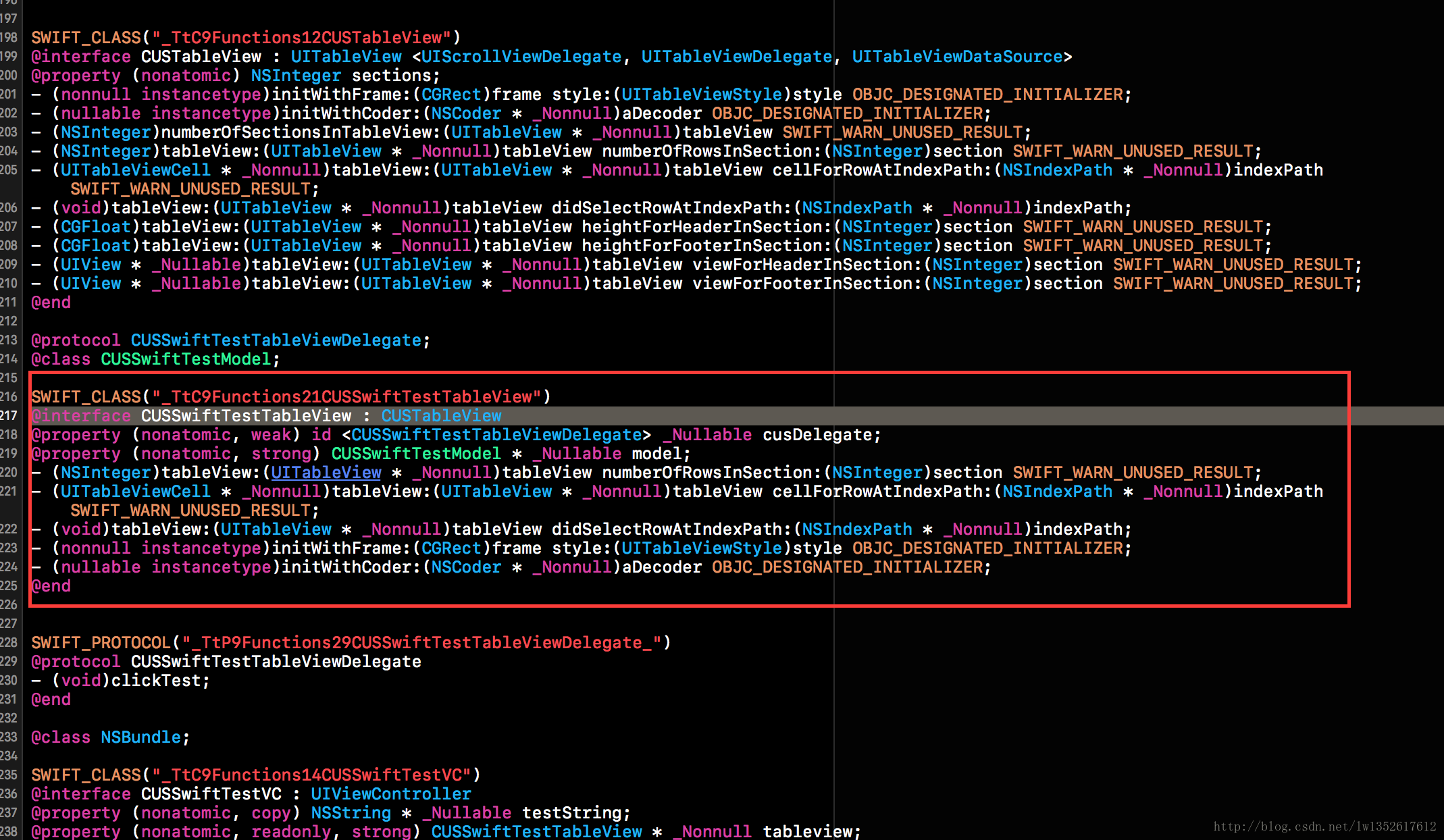Click the @end keyword on line 231
The image size is (1444, 840).
(x=51, y=700)
